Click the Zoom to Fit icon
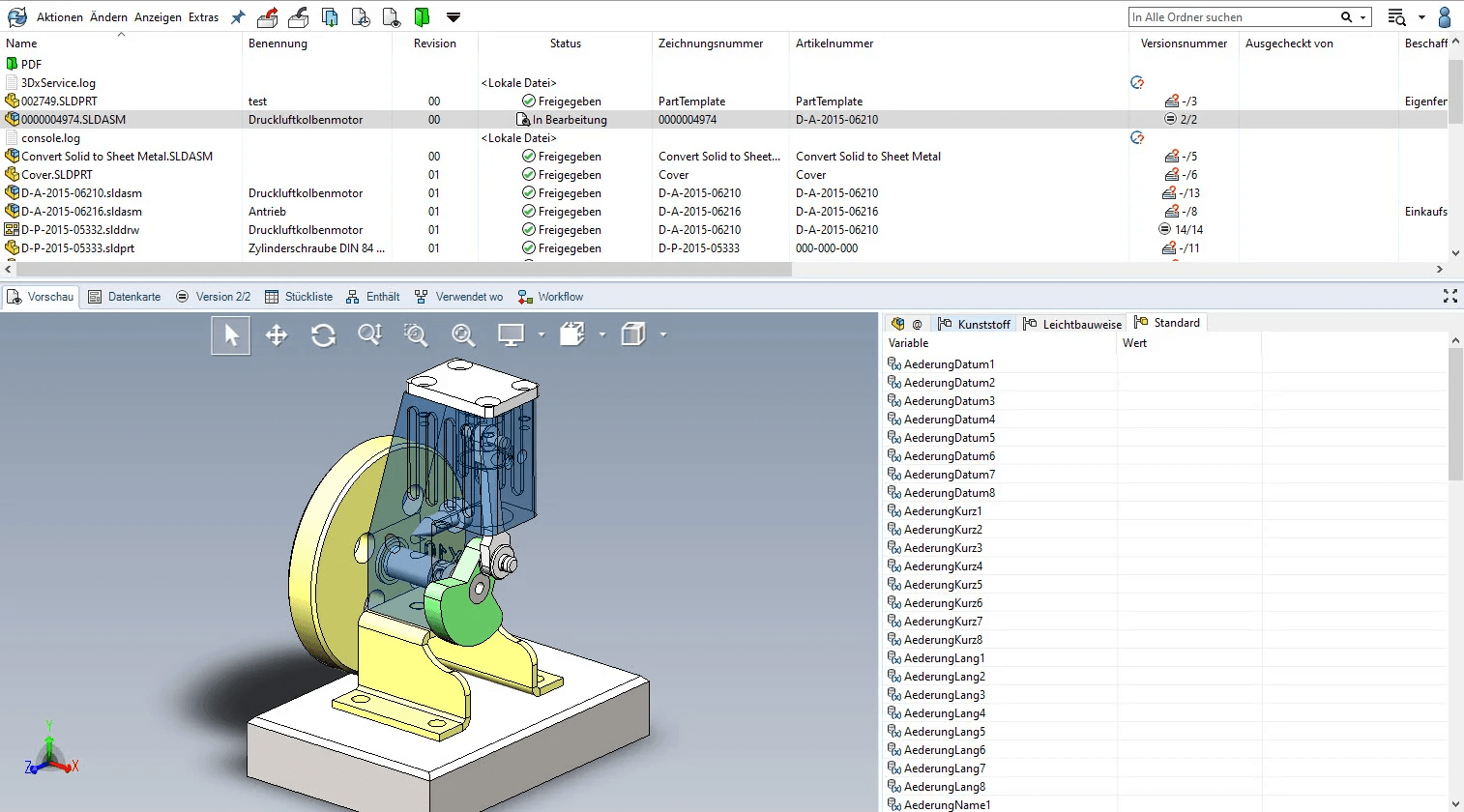Image resolution: width=1464 pixels, height=812 pixels. (x=462, y=334)
